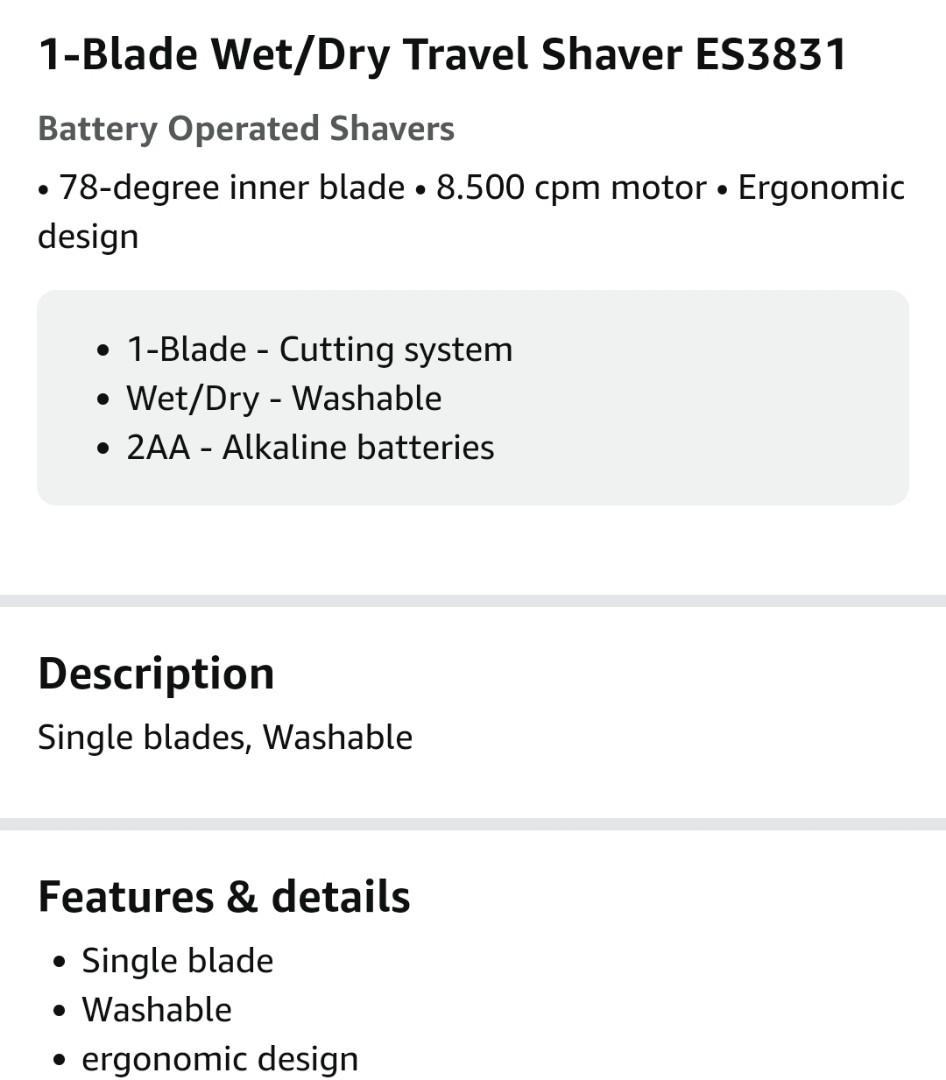Click the Single blade feature item

pos(177,961)
